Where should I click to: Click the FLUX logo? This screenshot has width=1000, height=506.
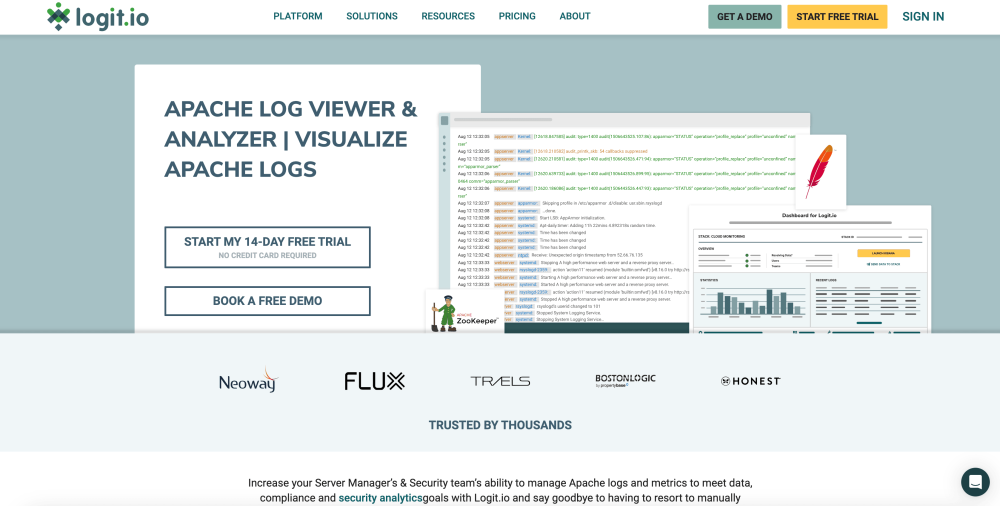pos(374,381)
